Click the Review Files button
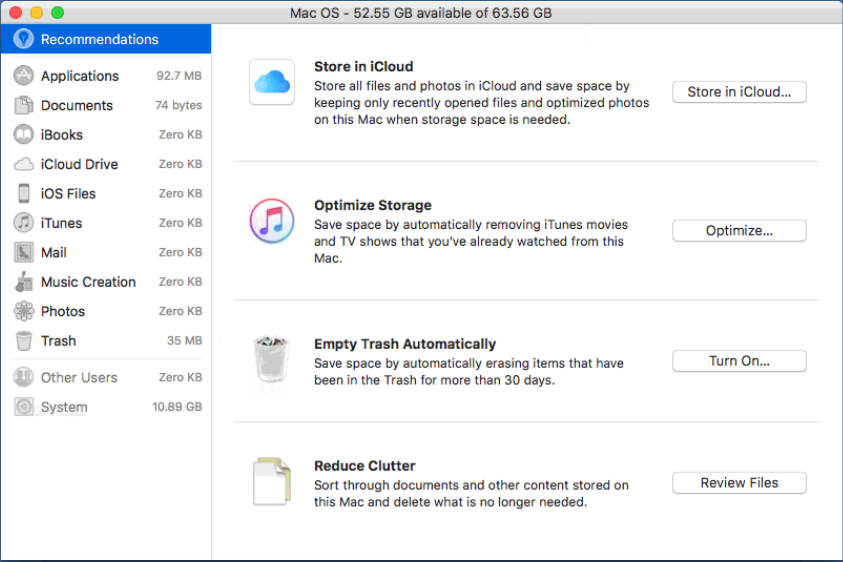Image resolution: width=843 pixels, height=562 pixels. [739, 483]
